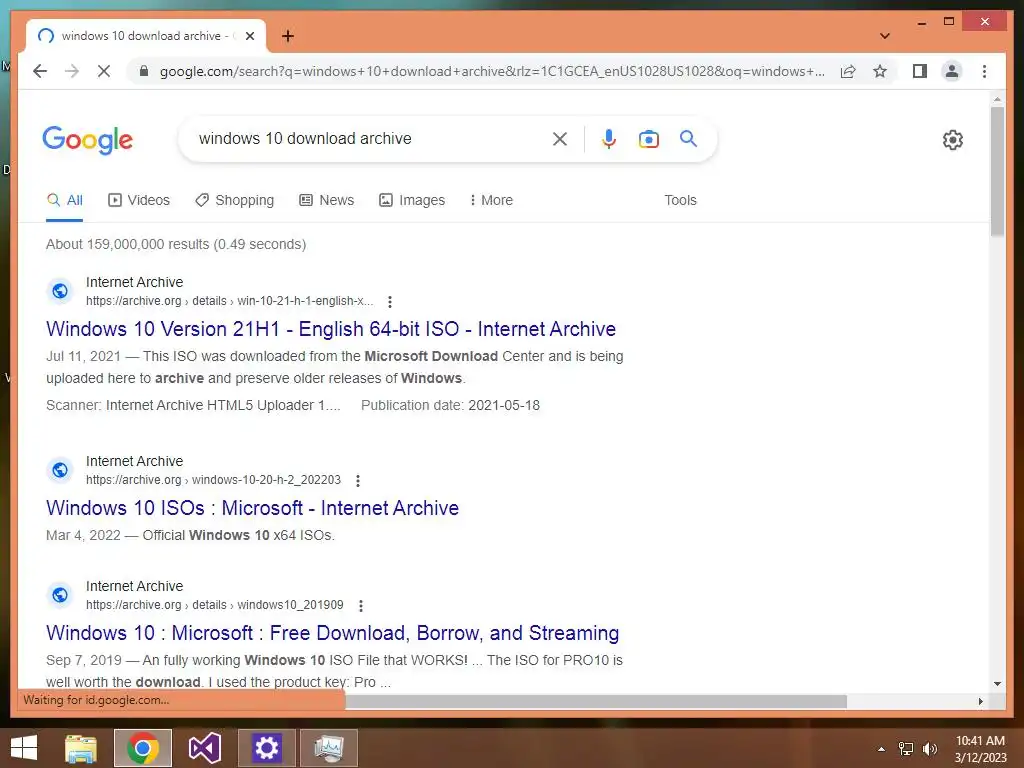
Task: Open the Chrome side panel
Action: click(920, 71)
